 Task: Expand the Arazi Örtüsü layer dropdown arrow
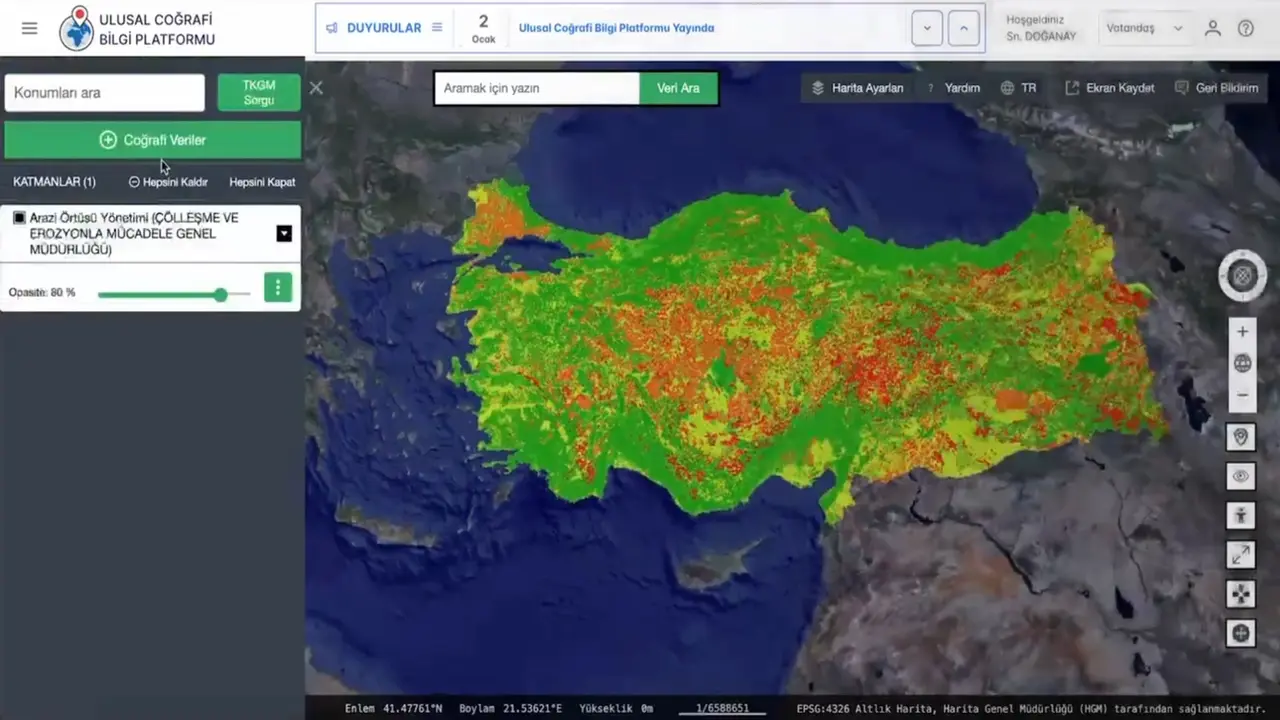click(284, 233)
